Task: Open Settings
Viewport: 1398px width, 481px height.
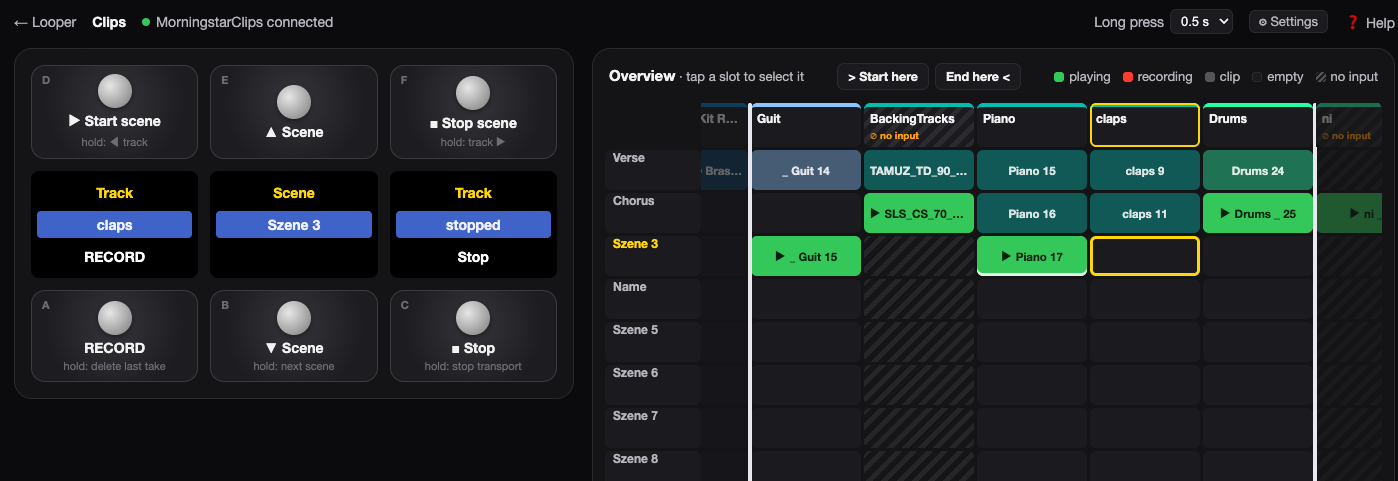Action: tap(1288, 21)
